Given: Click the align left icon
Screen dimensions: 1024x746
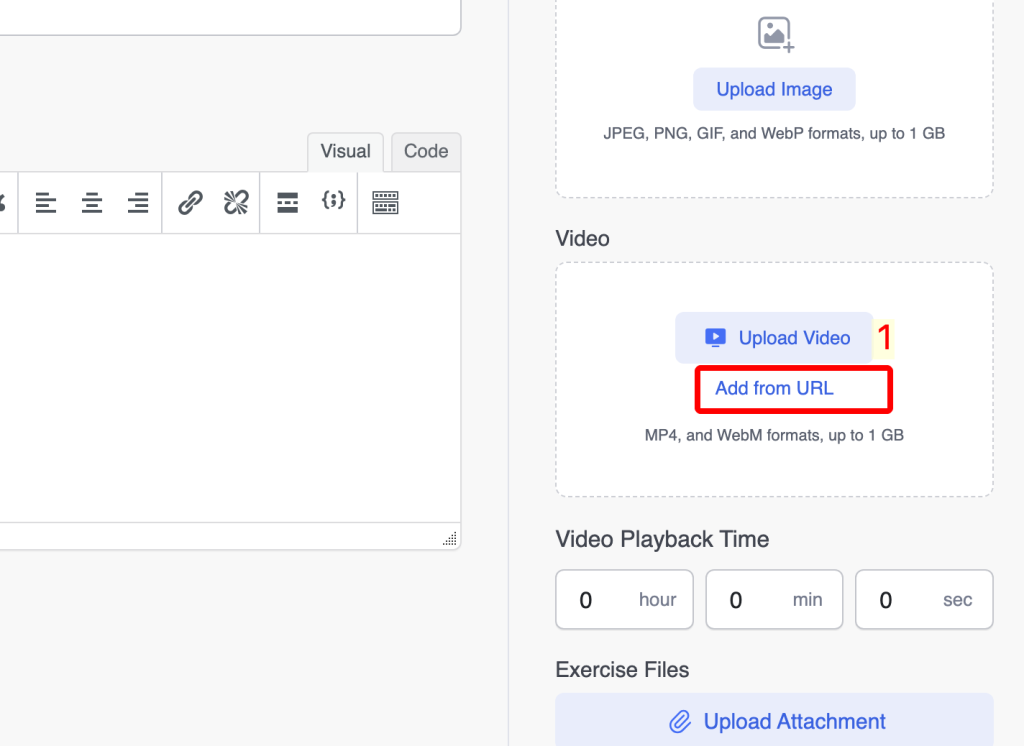Looking at the screenshot, I should point(46,203).
